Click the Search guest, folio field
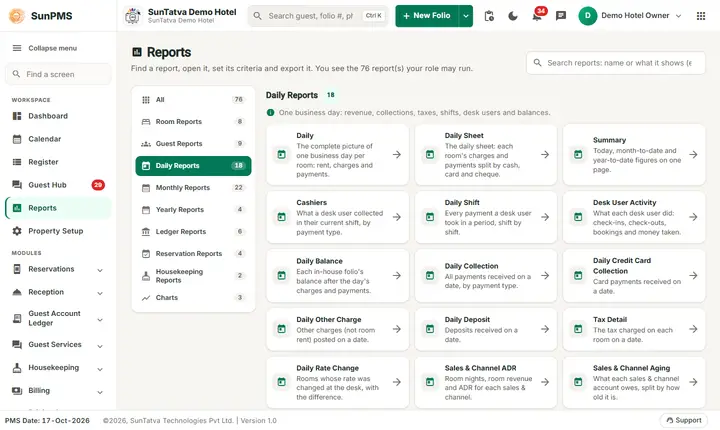This screenshot has height=430, width=720. 318,16
